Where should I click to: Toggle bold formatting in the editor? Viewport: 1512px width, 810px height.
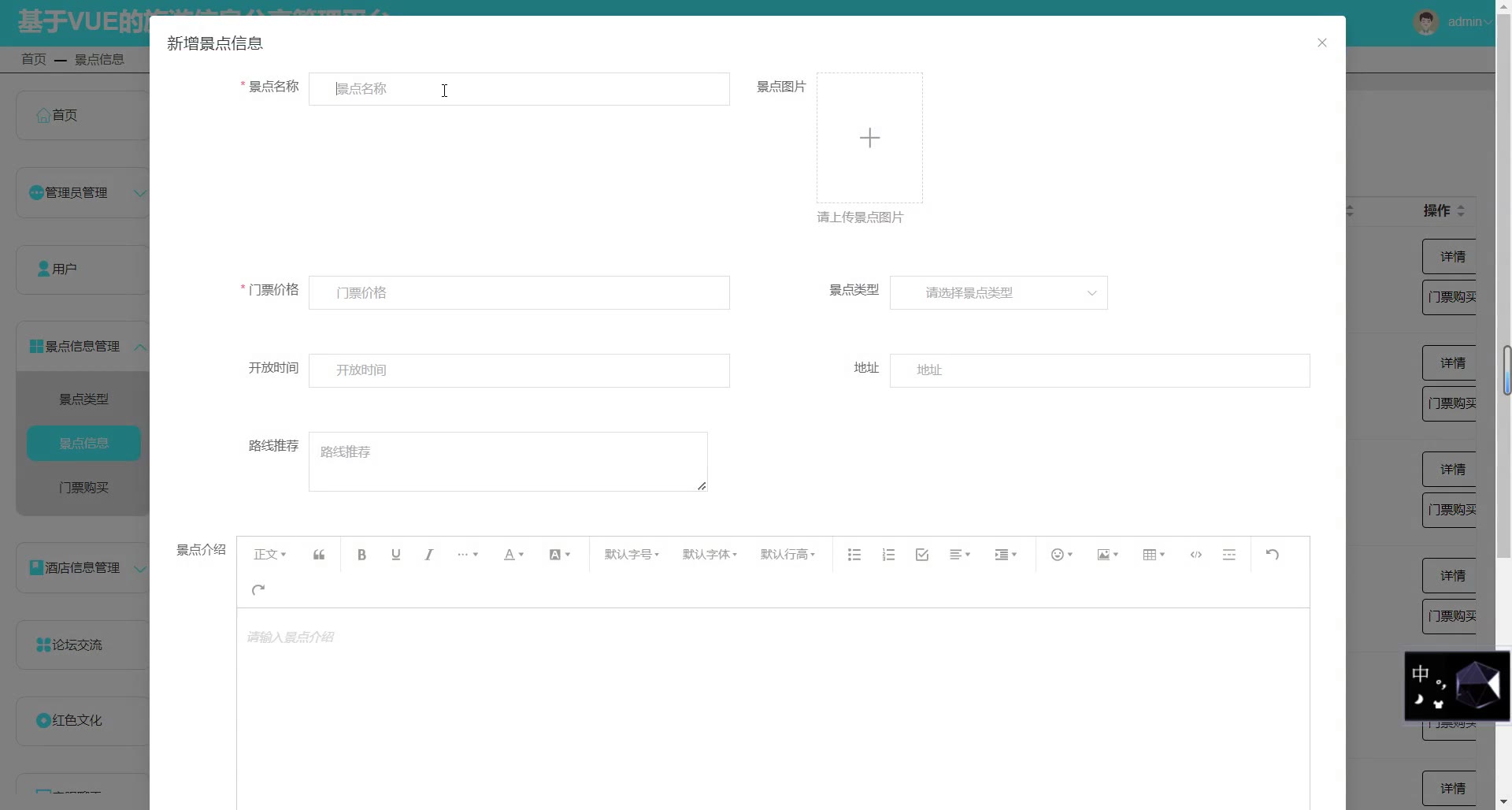click(x=361, y=555)
